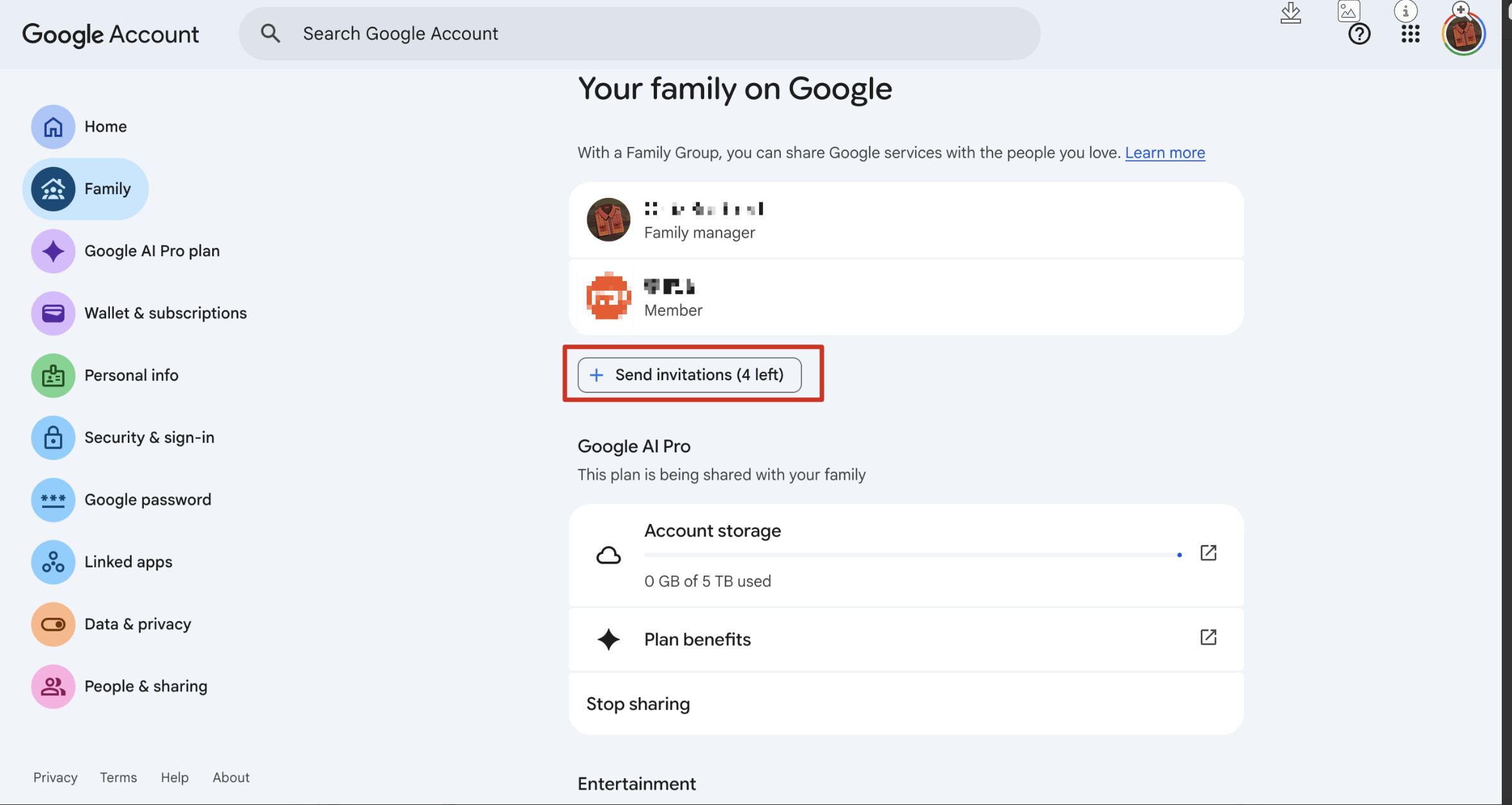Viewport: 1512px width, 805px height.
Task: Open Plan benefits external link icon
Action: (1208, 637)
